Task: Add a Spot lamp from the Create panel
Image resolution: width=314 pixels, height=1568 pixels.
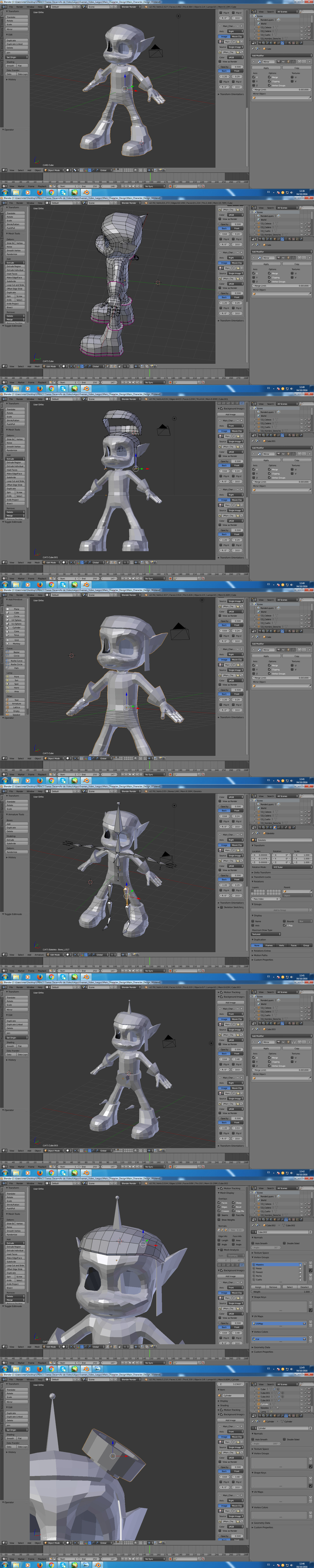Action: tap(15, 684)
